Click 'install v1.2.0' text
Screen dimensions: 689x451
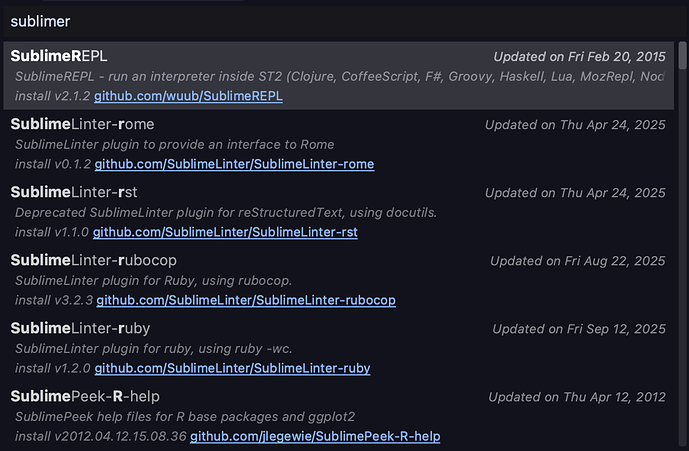[53, 368]
